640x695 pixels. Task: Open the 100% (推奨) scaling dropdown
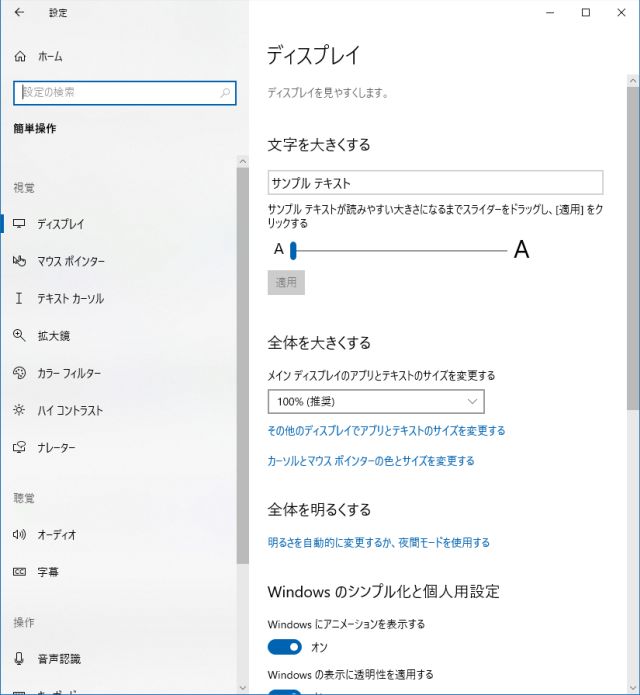[x=376, y=402]
